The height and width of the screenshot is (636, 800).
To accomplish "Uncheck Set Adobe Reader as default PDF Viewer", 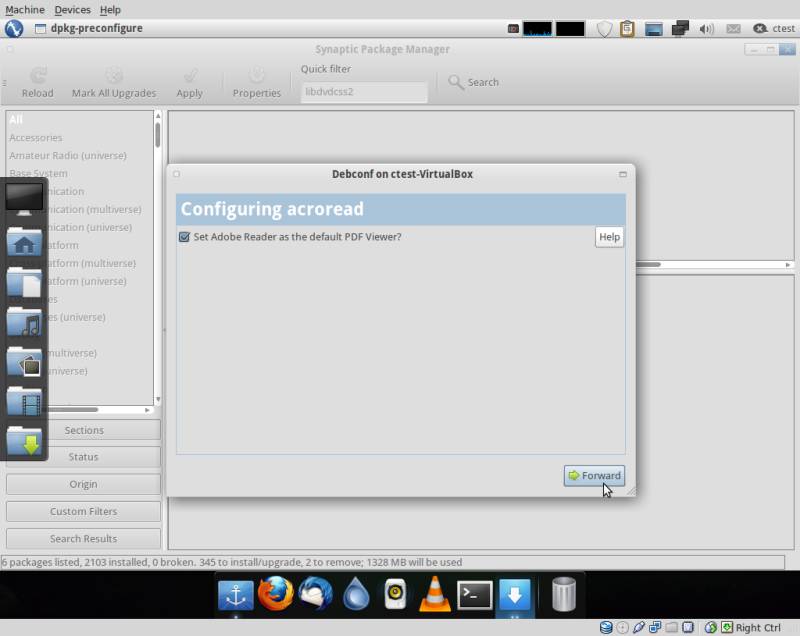I will (184, 237).
